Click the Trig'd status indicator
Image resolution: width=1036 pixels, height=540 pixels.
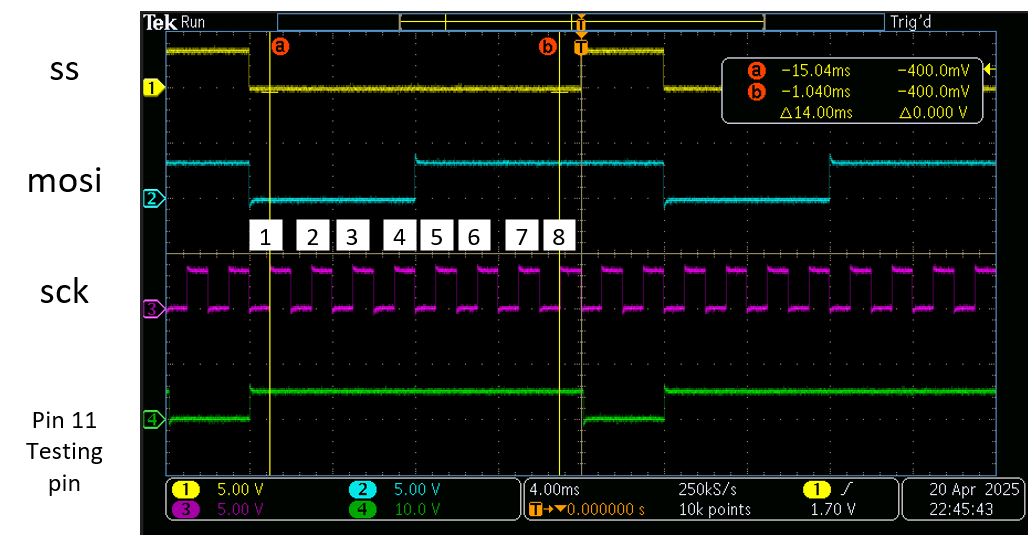(x=910, y=21)
